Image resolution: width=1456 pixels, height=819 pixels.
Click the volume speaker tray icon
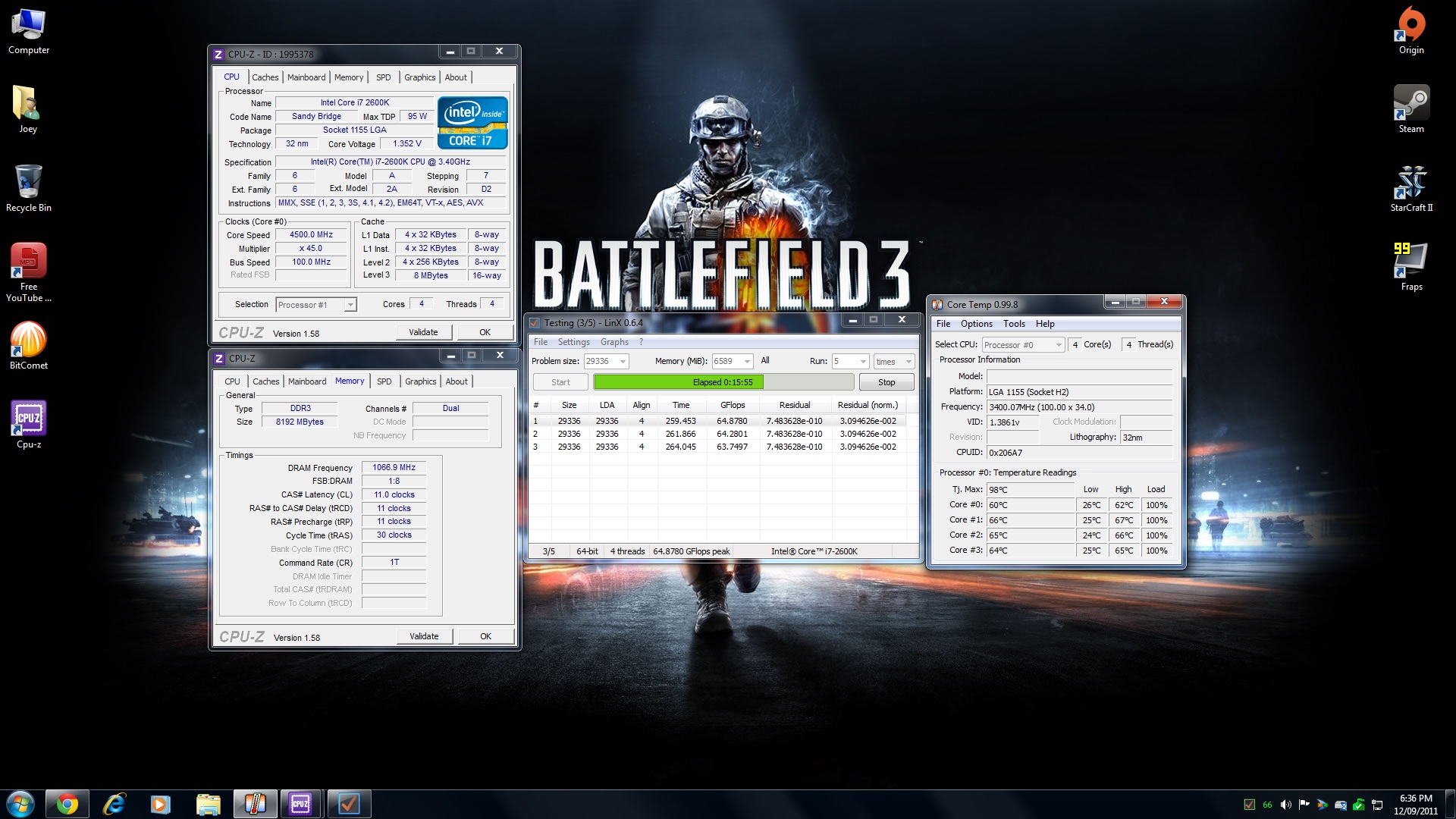[x=1286, y=805]
